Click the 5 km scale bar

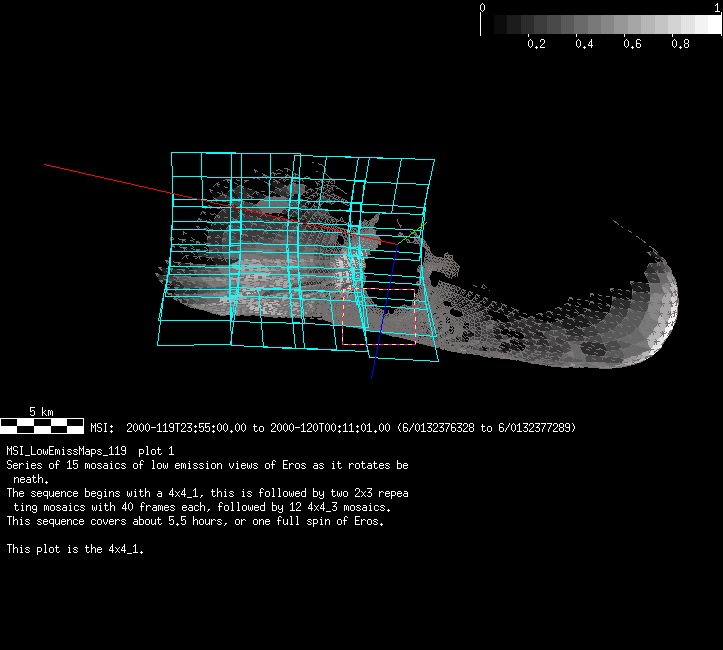pyautogui.click(x=42, y=425)
